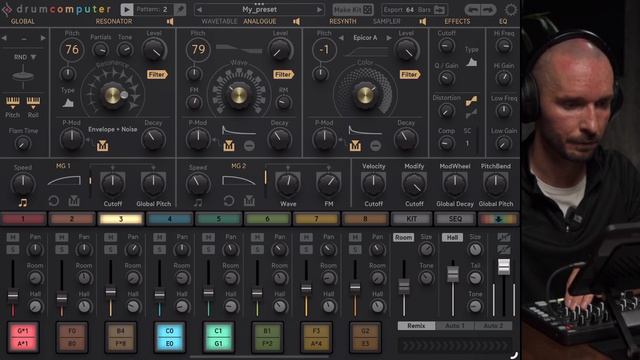The width and height of the screenshot is (640, 360).
Task: Mute the Resonator engine via speaker icon
Action: pyautogui.click(x=170, y=21)
